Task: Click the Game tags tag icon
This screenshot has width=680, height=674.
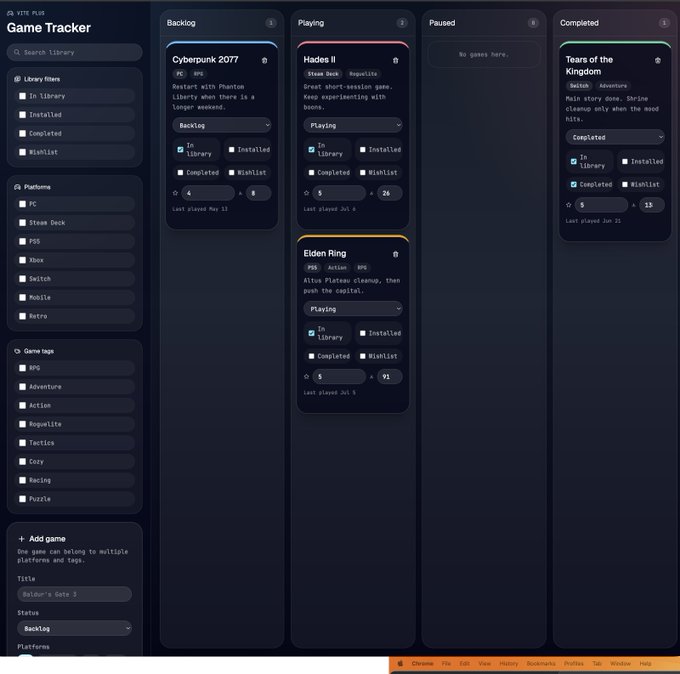Action: pyautogui.click(x=17, y=351)
